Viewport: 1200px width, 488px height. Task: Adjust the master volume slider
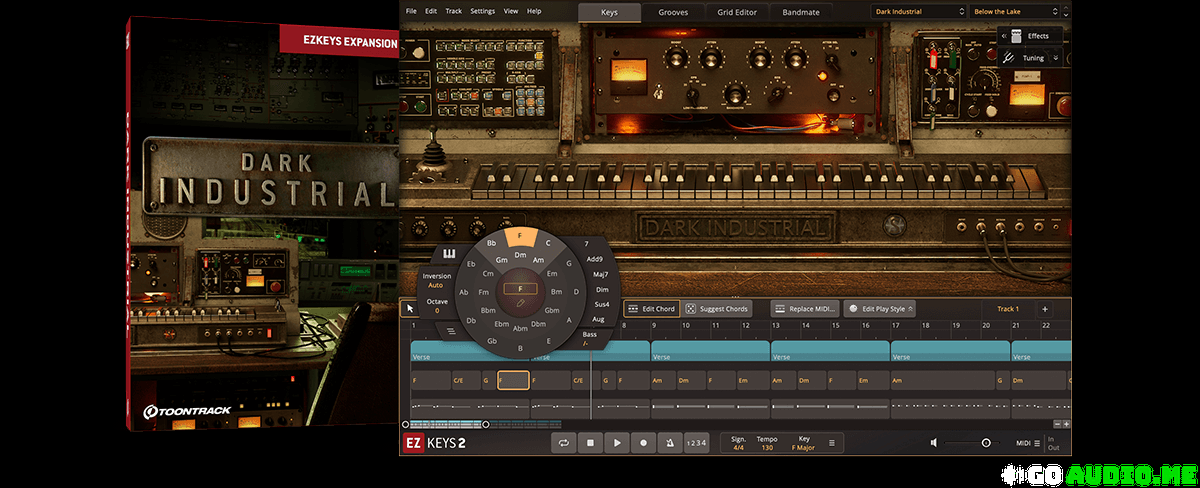tap(985, 443)
